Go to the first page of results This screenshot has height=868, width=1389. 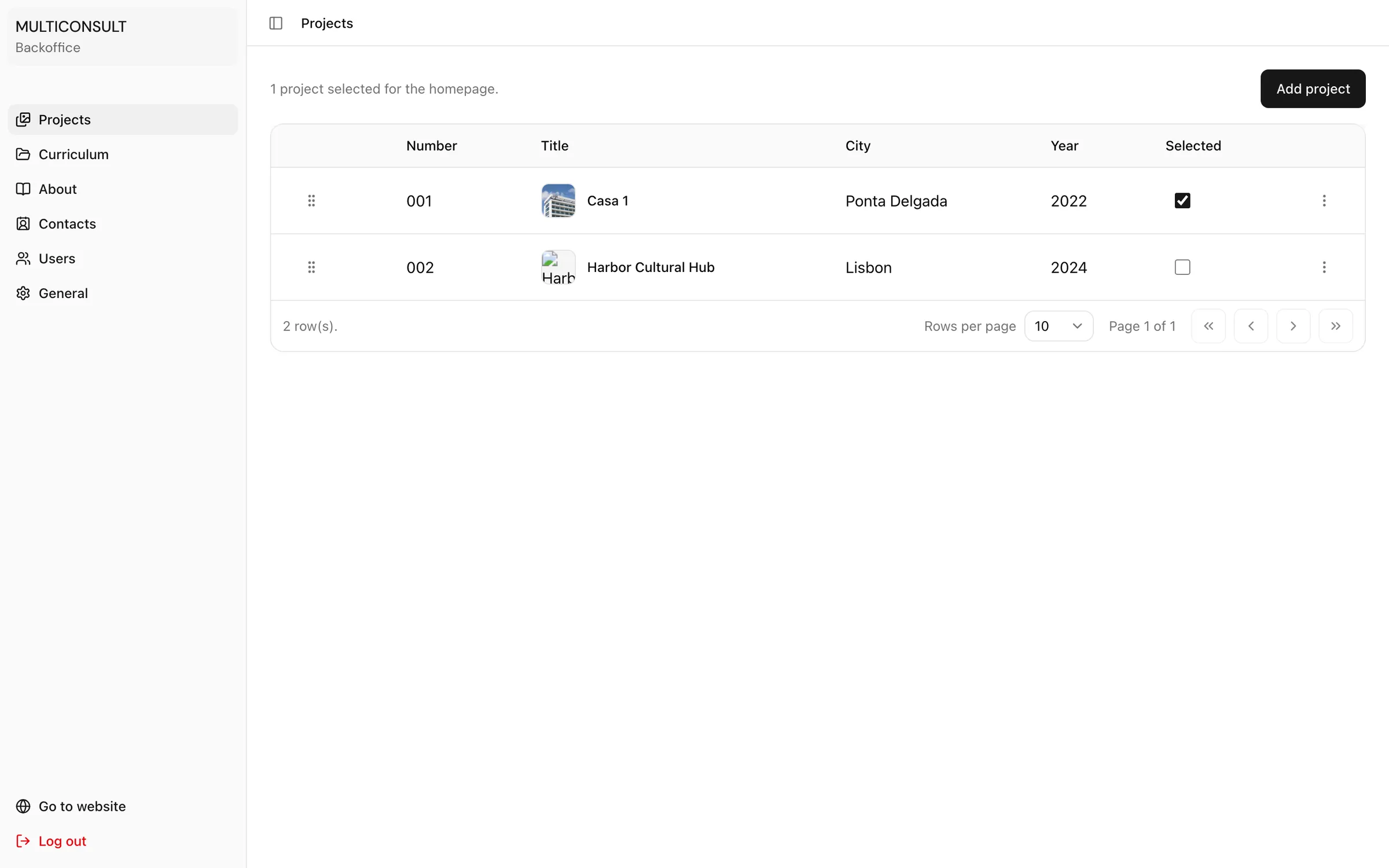1208,326
